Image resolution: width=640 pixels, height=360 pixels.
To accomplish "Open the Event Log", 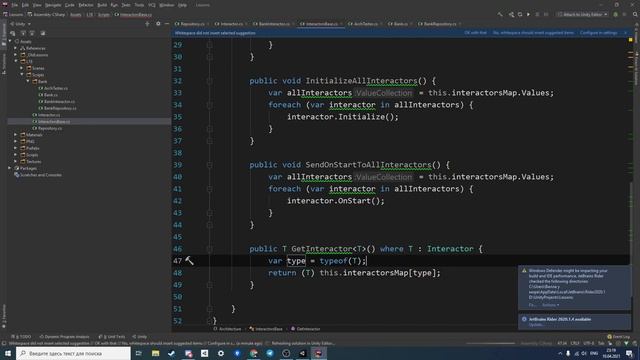I will pos(618,337).
